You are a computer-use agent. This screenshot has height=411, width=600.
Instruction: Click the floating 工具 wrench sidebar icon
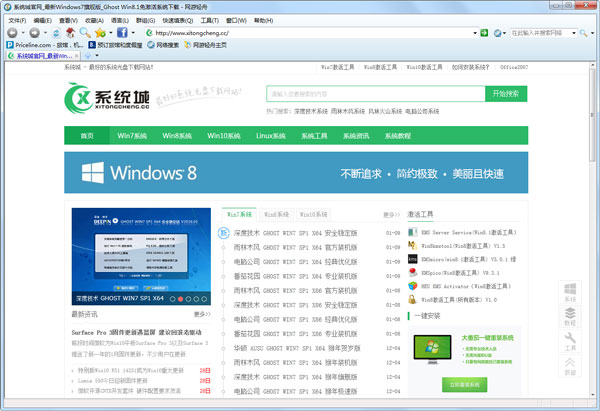[x=570, y=341]
